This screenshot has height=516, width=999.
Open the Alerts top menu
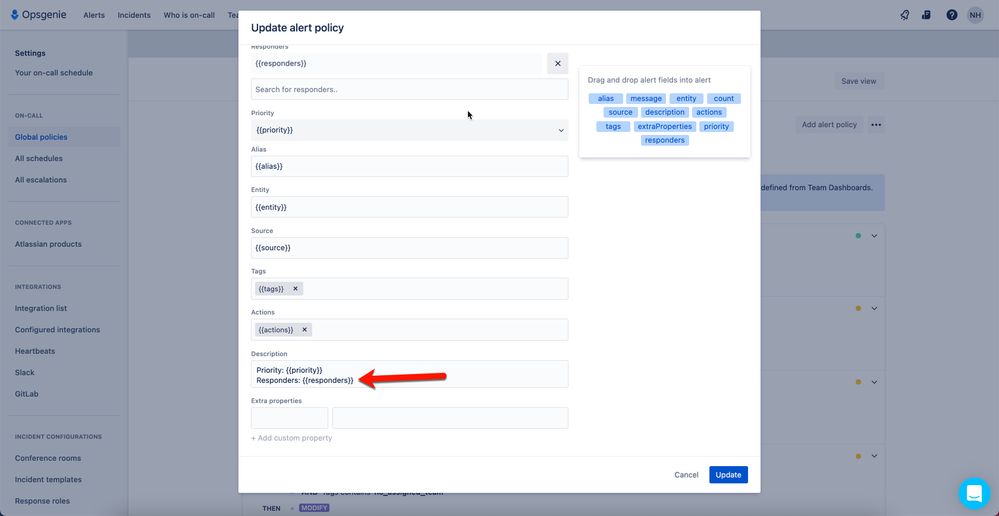pos(94,15)
